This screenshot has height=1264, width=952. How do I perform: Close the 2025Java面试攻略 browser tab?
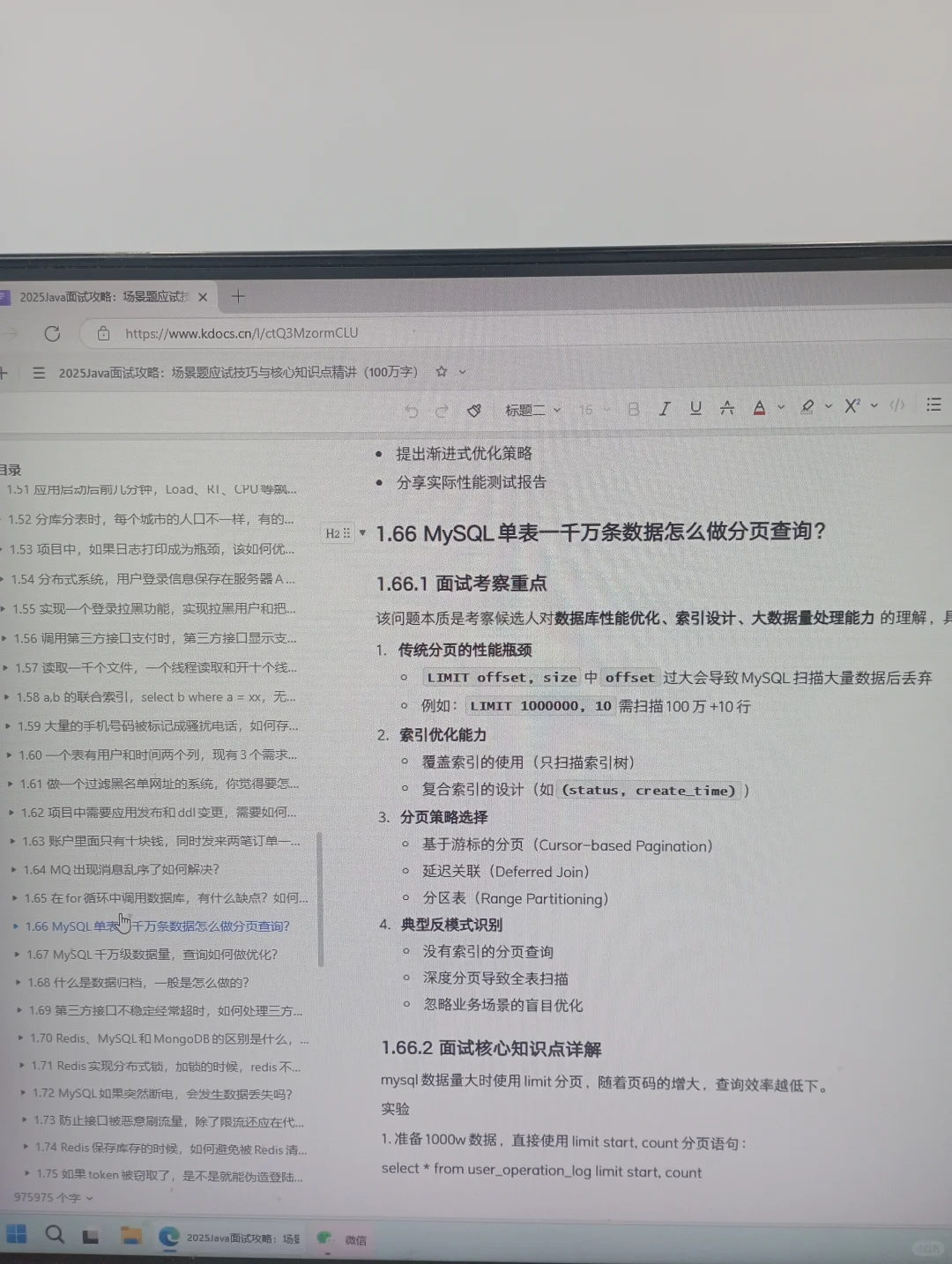pyautogui.click(x=203, y=297)
